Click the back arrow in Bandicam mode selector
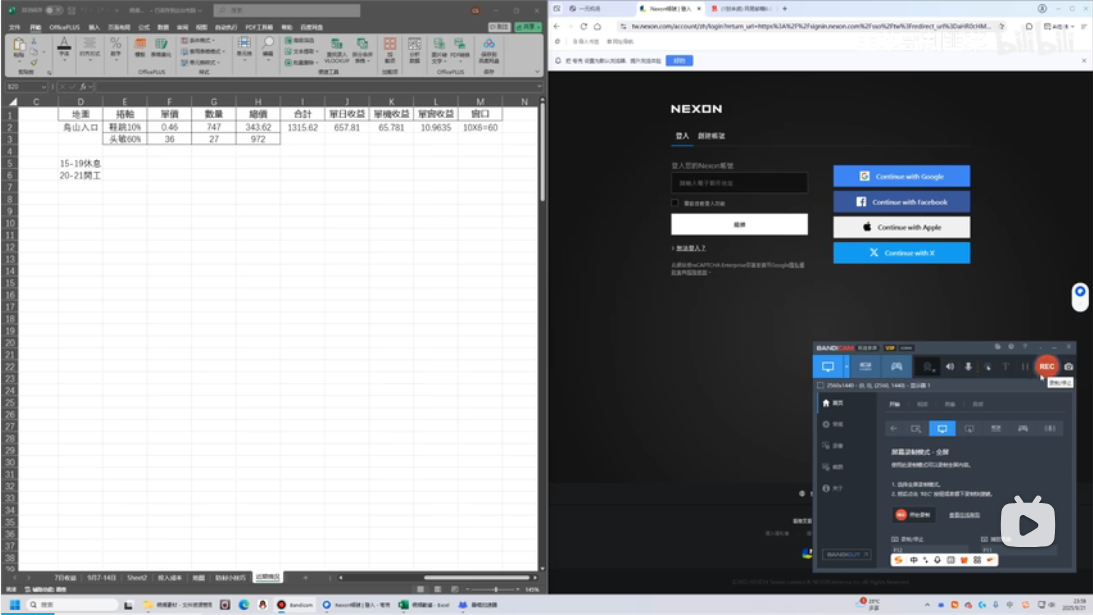This screenshot has height=615, width=1093. click(x=894, y=428)
